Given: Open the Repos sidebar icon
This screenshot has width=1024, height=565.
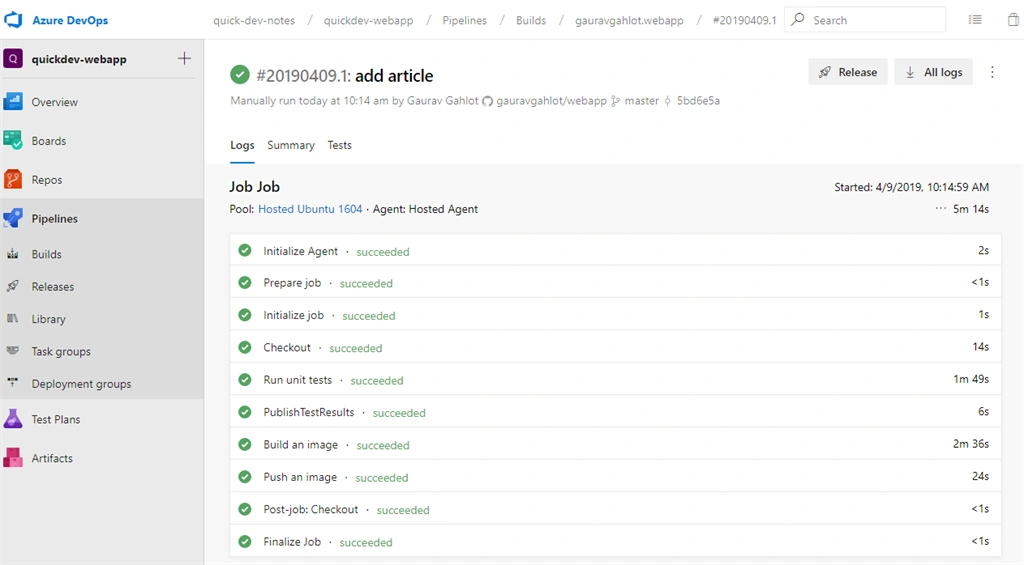Looking at the screenshot, I should point(13,180).
